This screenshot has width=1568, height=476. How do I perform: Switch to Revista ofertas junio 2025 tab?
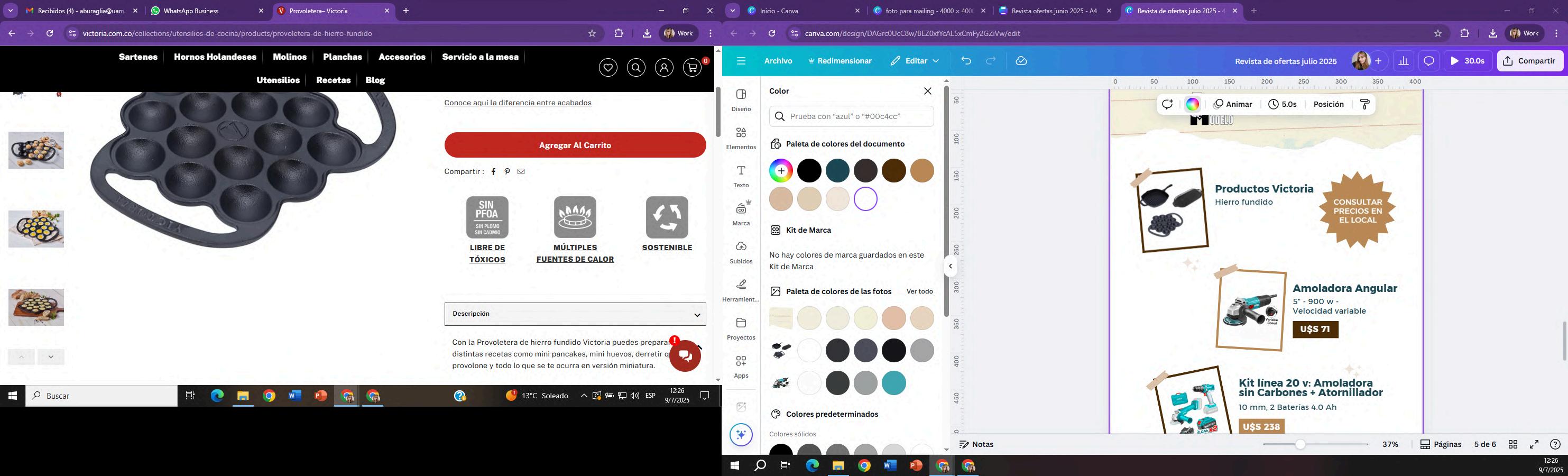(x=1056, y=11)
